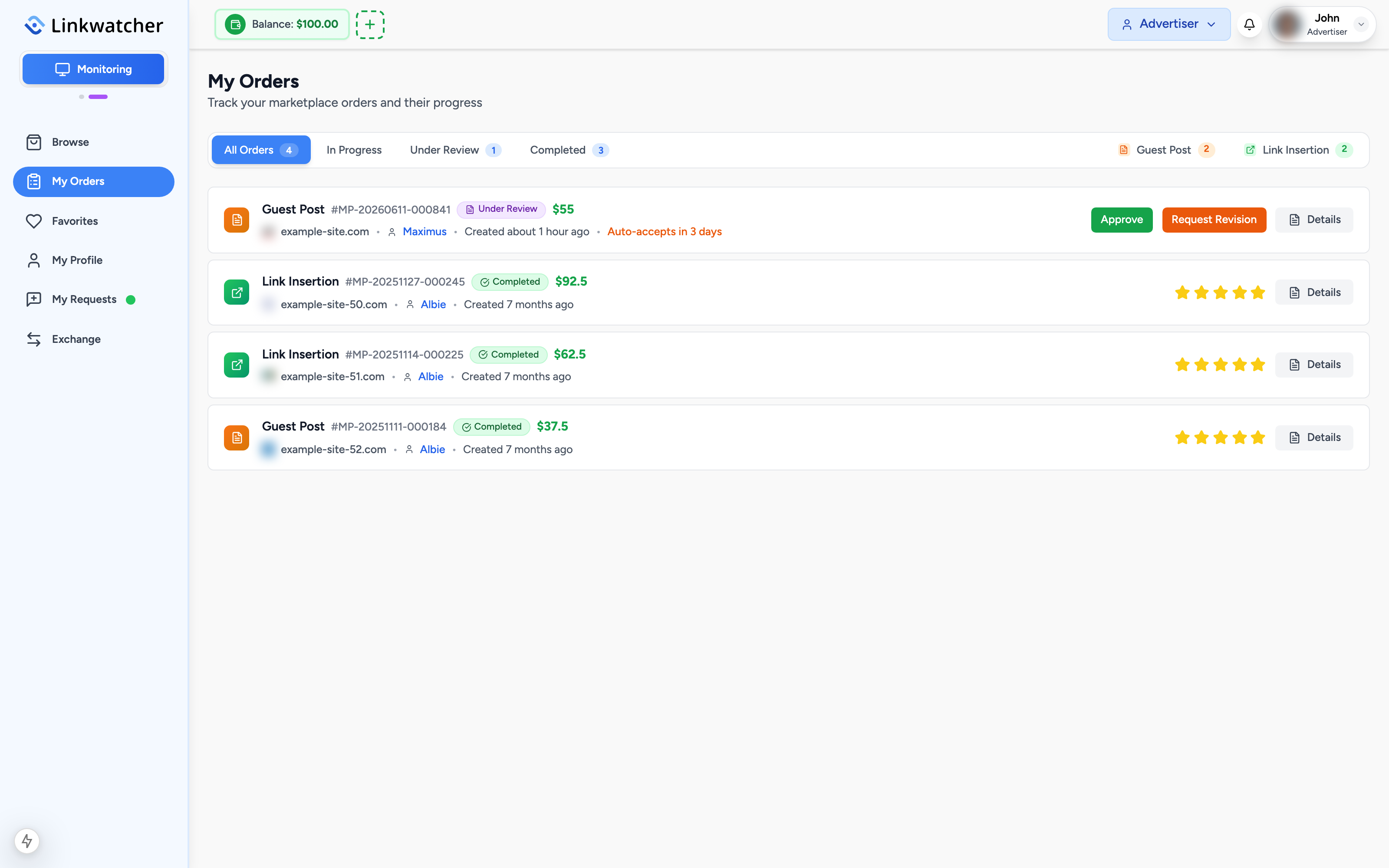Click example-site-50.com site name
Viewport: 1389px width, 868px height.
[x=333, y=304]
